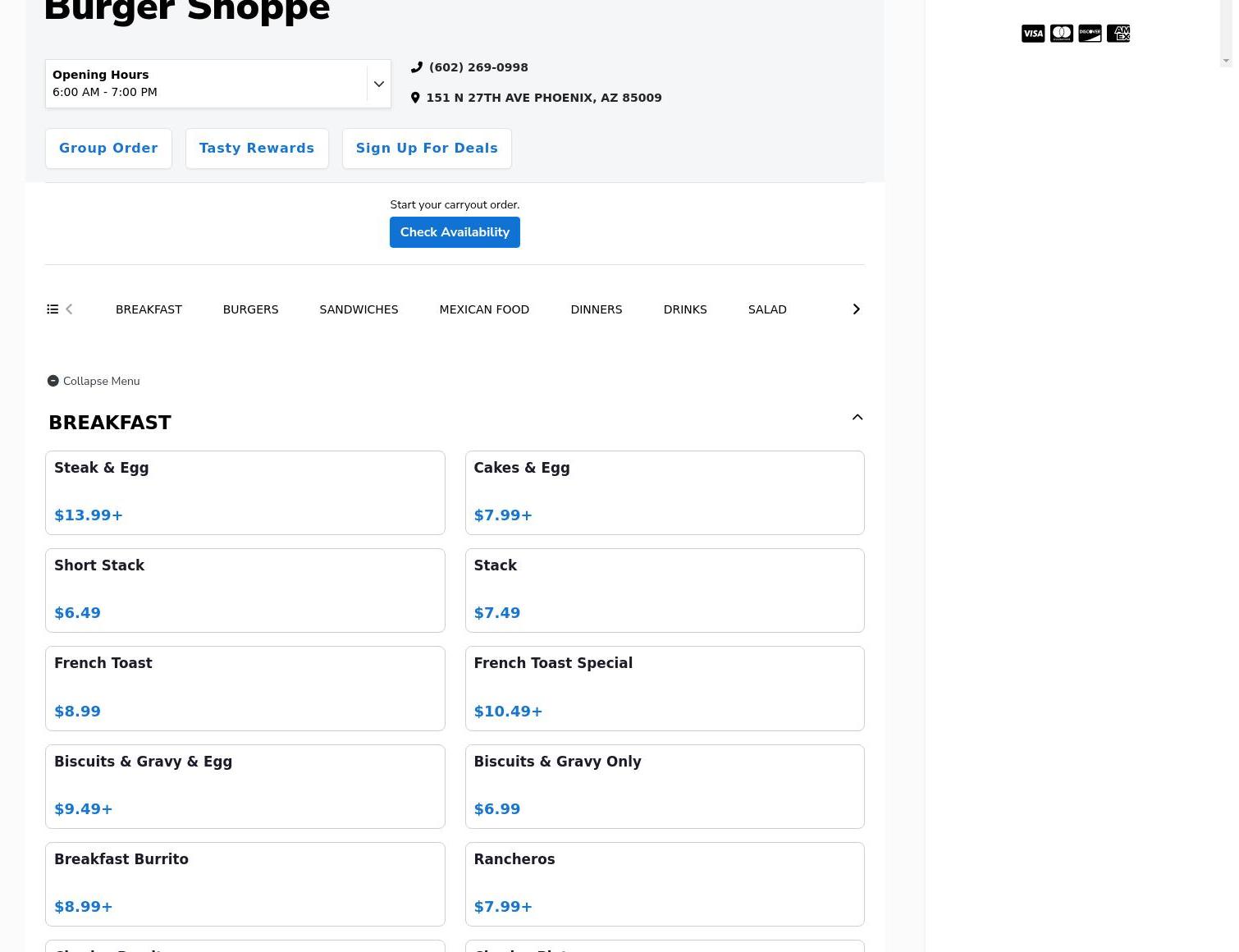Click the Check Availability button
This screenshot has width=1239, height=952.
coord(455,232)
